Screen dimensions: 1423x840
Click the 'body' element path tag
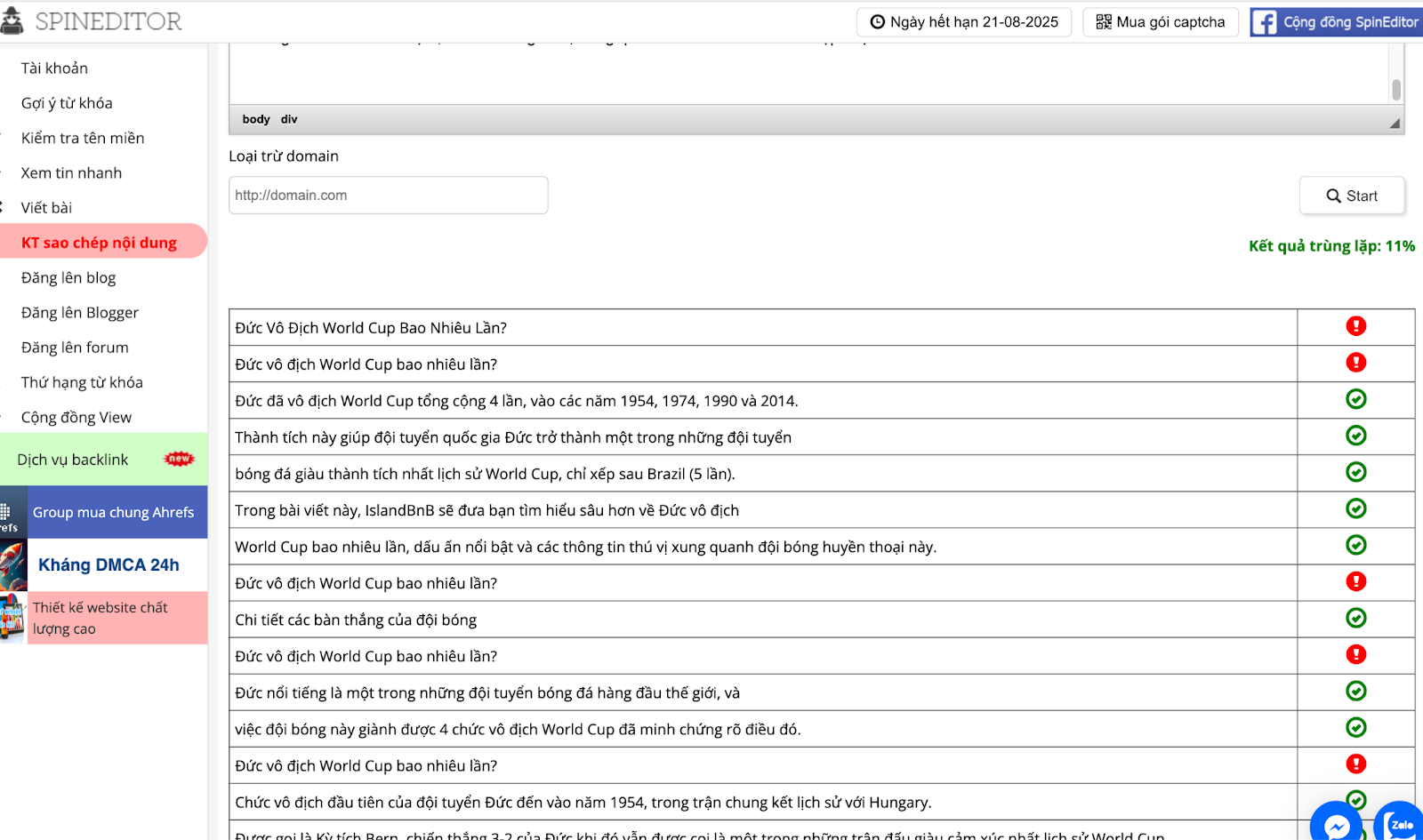click(x=256, y=119)
